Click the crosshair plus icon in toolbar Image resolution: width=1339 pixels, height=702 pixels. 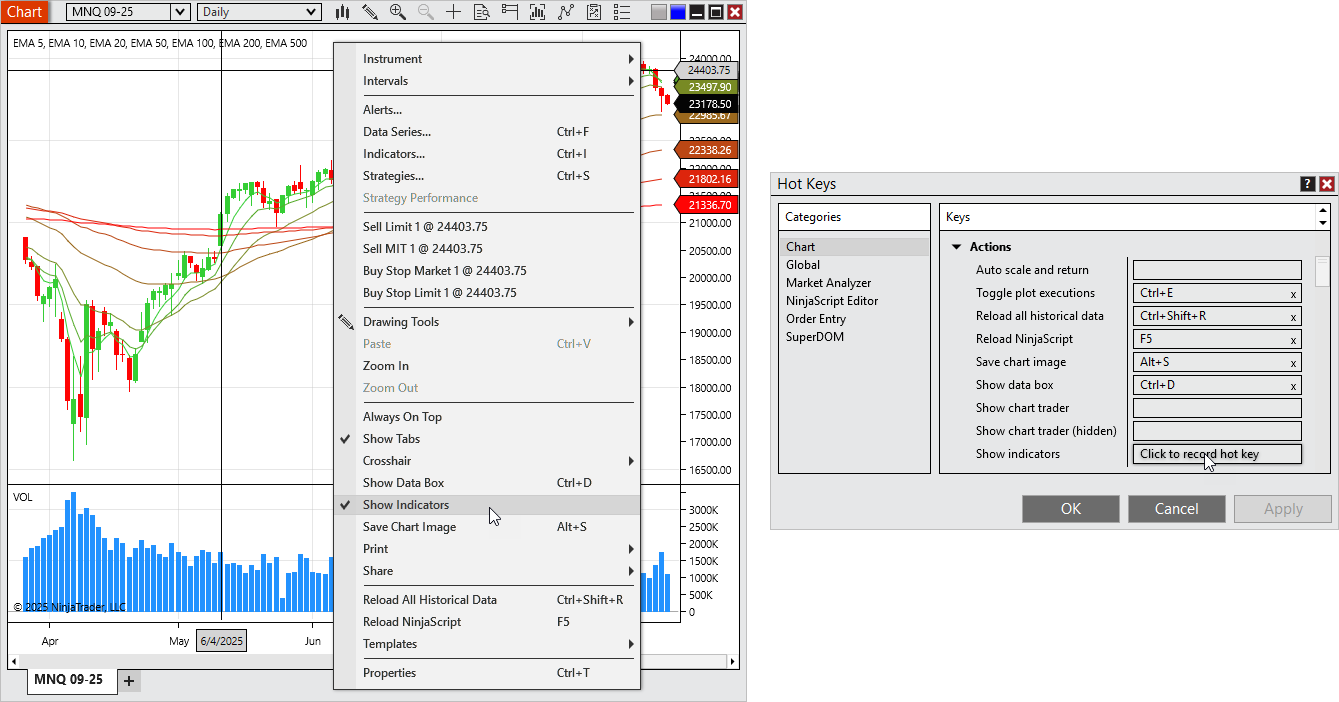coord(454,12)
